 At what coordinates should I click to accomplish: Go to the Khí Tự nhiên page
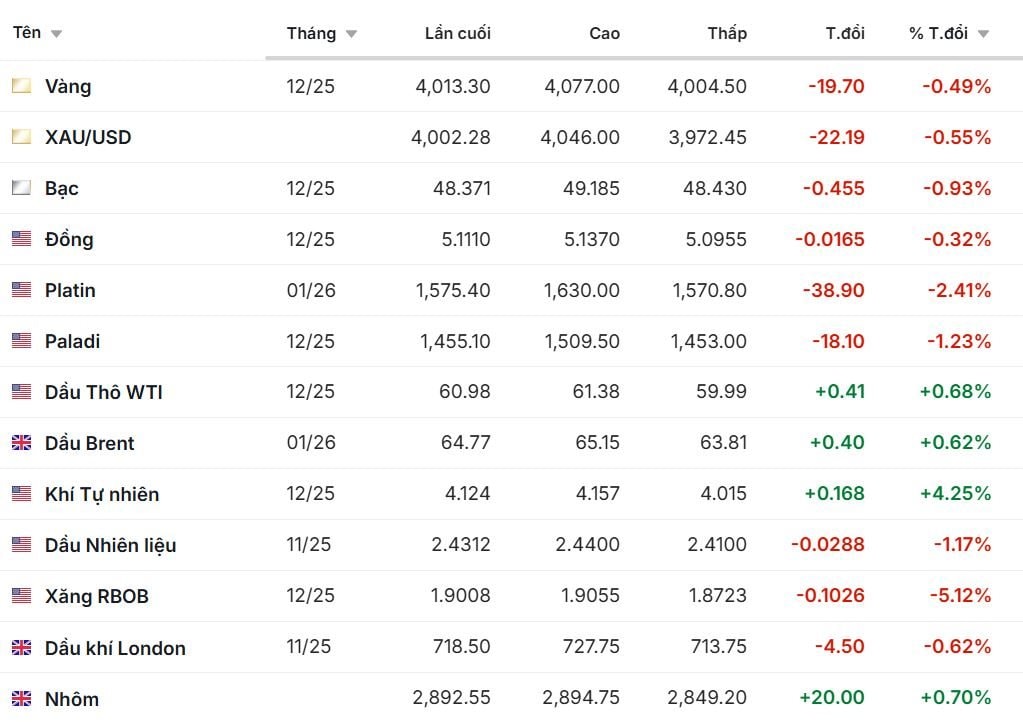[x=102, y=494]
